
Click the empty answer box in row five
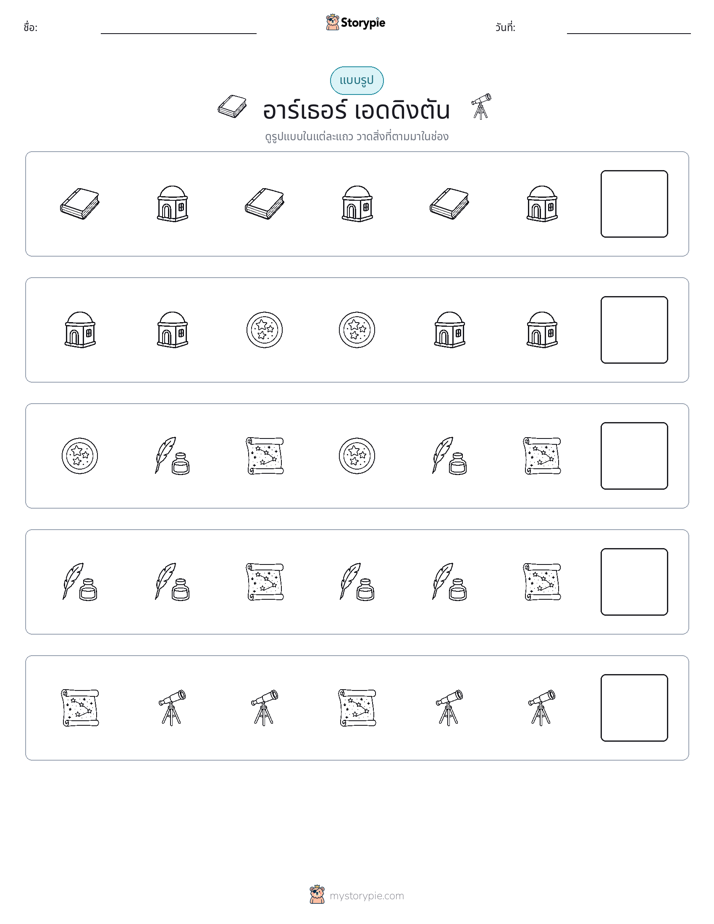click(x=634, y=708)
